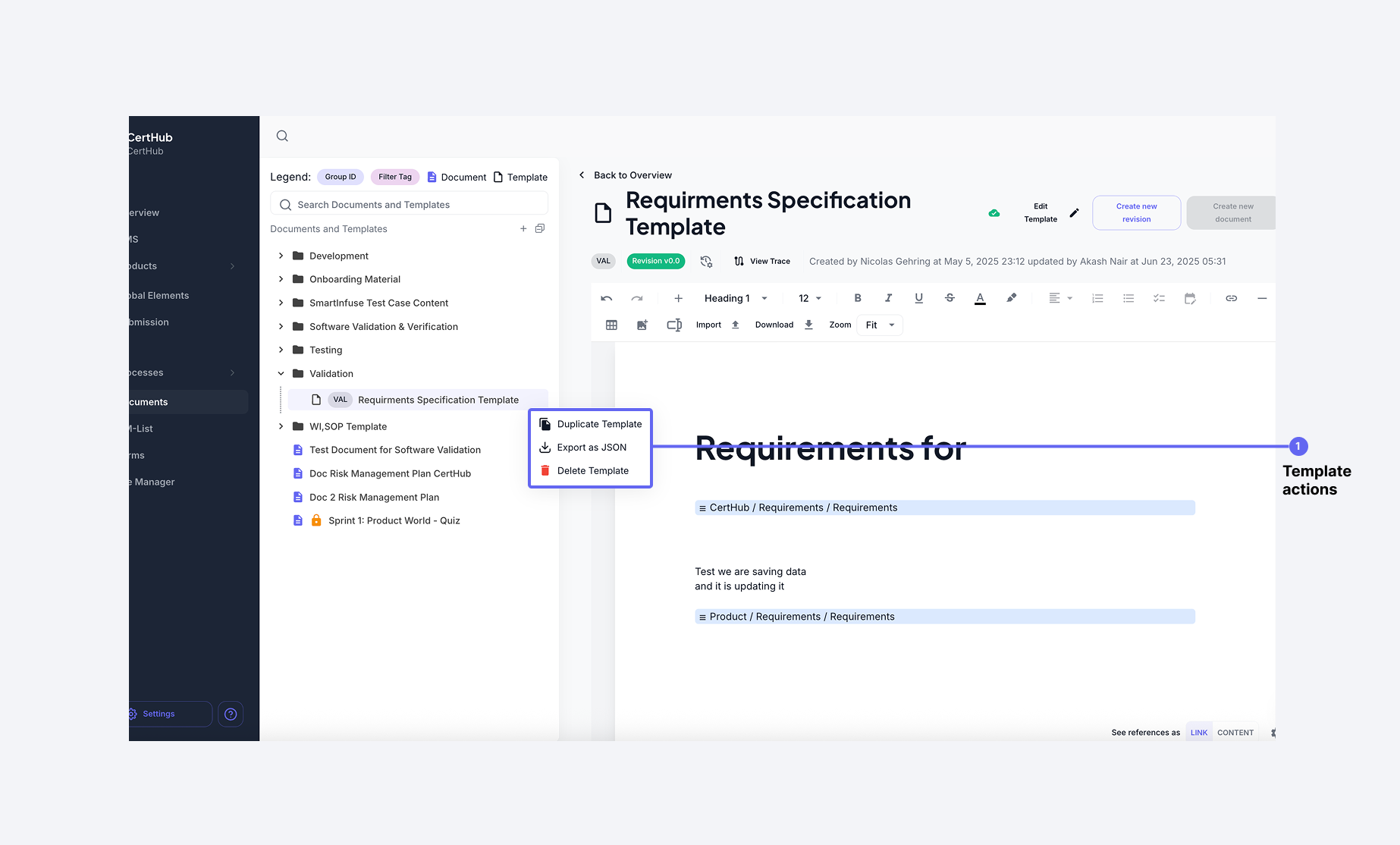Choose Duplicate Template from the context menu
The image size is (1400, 845).
pos(598,424)
